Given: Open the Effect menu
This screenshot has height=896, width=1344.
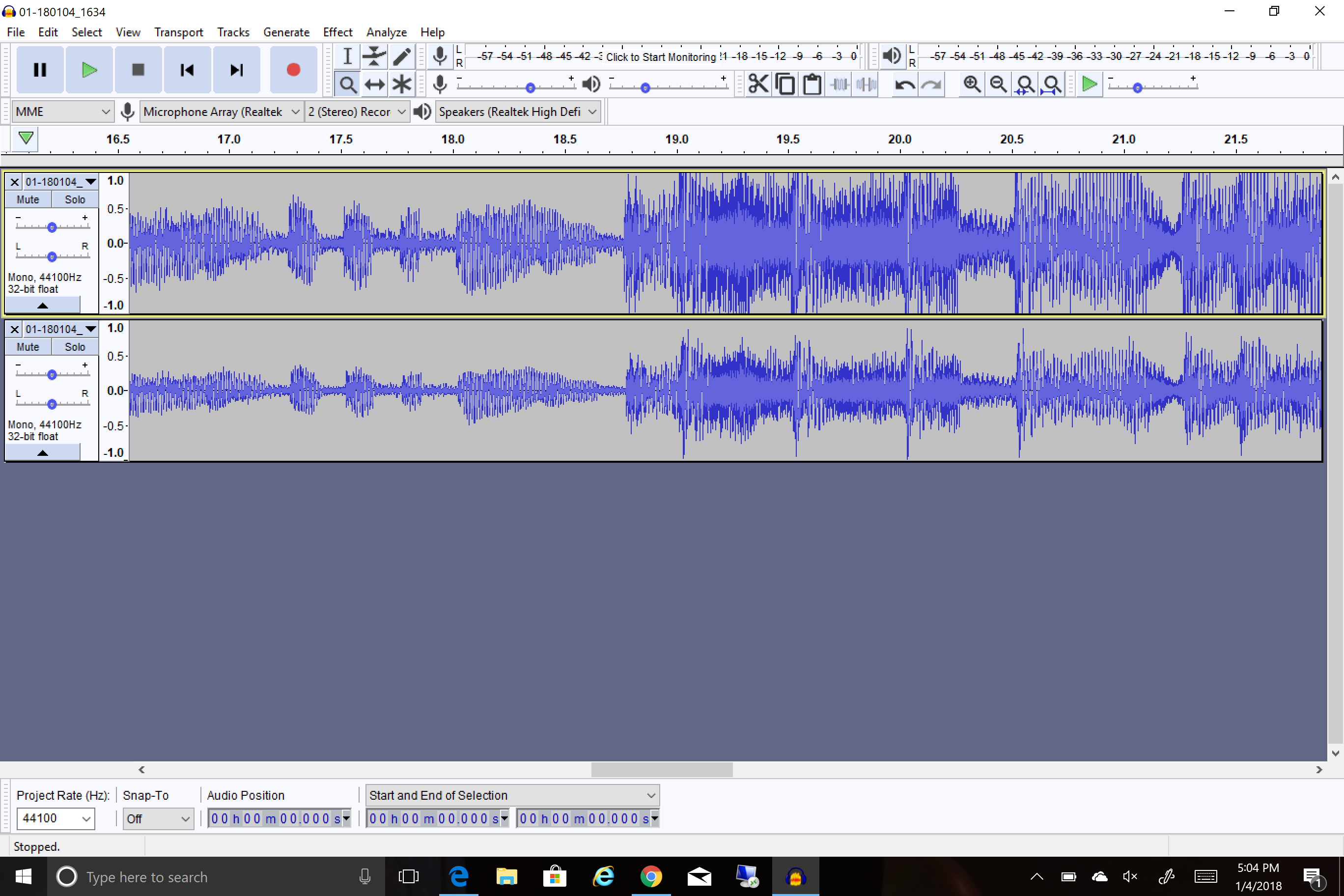Looking at the screenshot, I should (x=337, y=32).
